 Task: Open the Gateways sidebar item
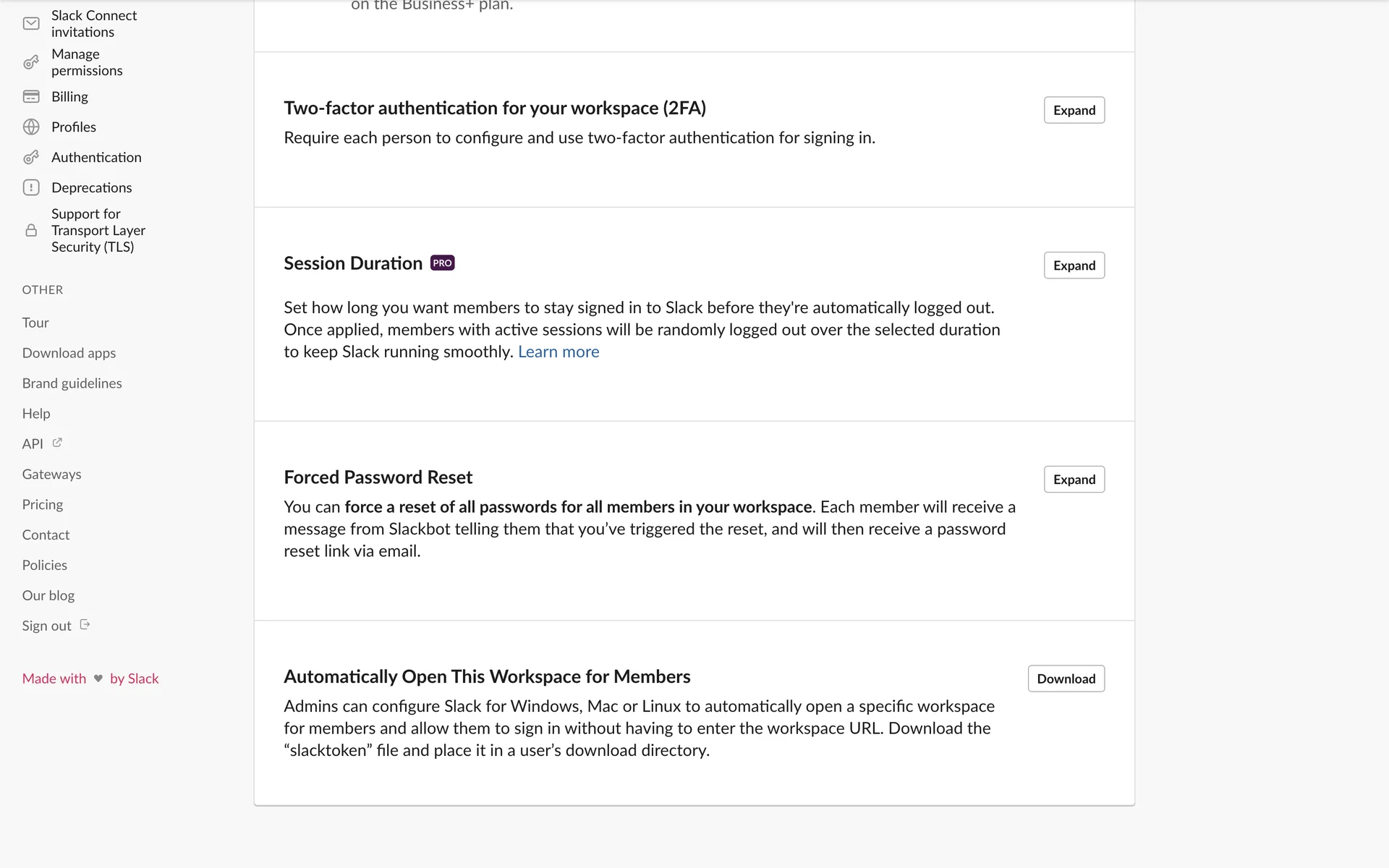[51, 475]
